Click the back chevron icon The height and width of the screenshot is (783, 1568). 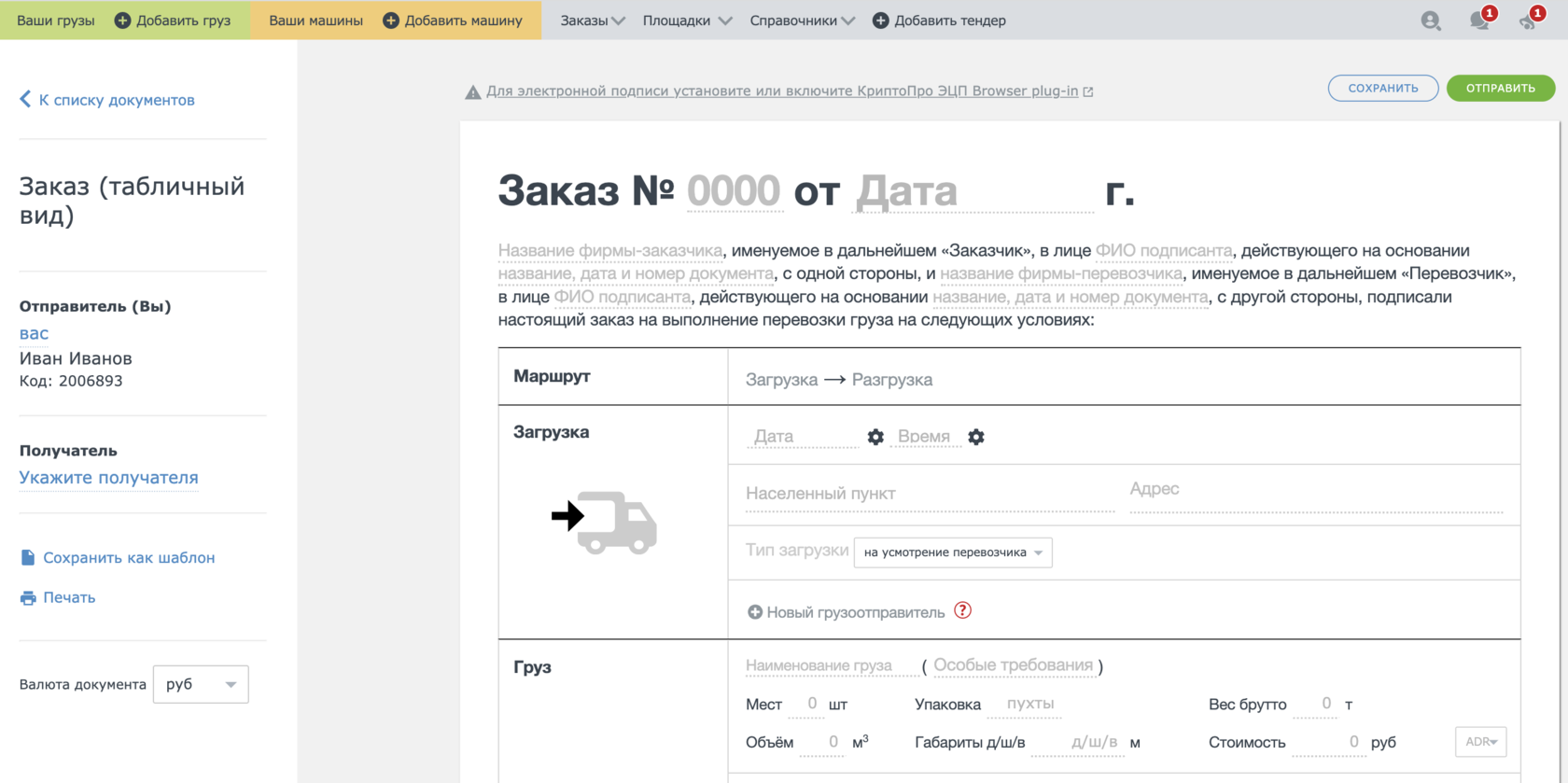tap(25, 99)
